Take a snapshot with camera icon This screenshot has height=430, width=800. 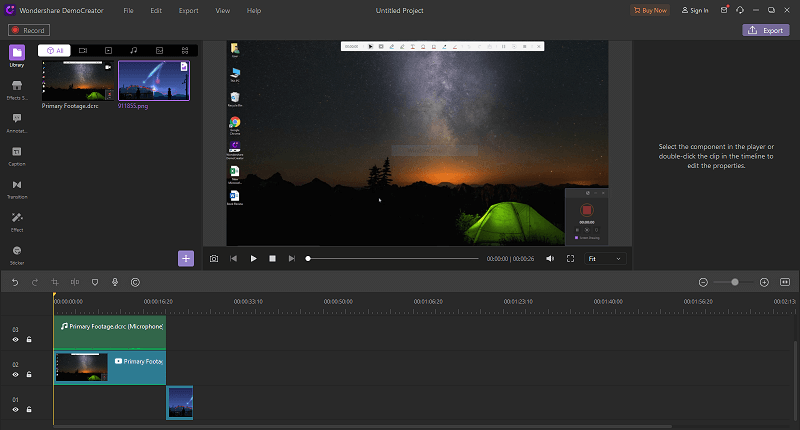214,259
